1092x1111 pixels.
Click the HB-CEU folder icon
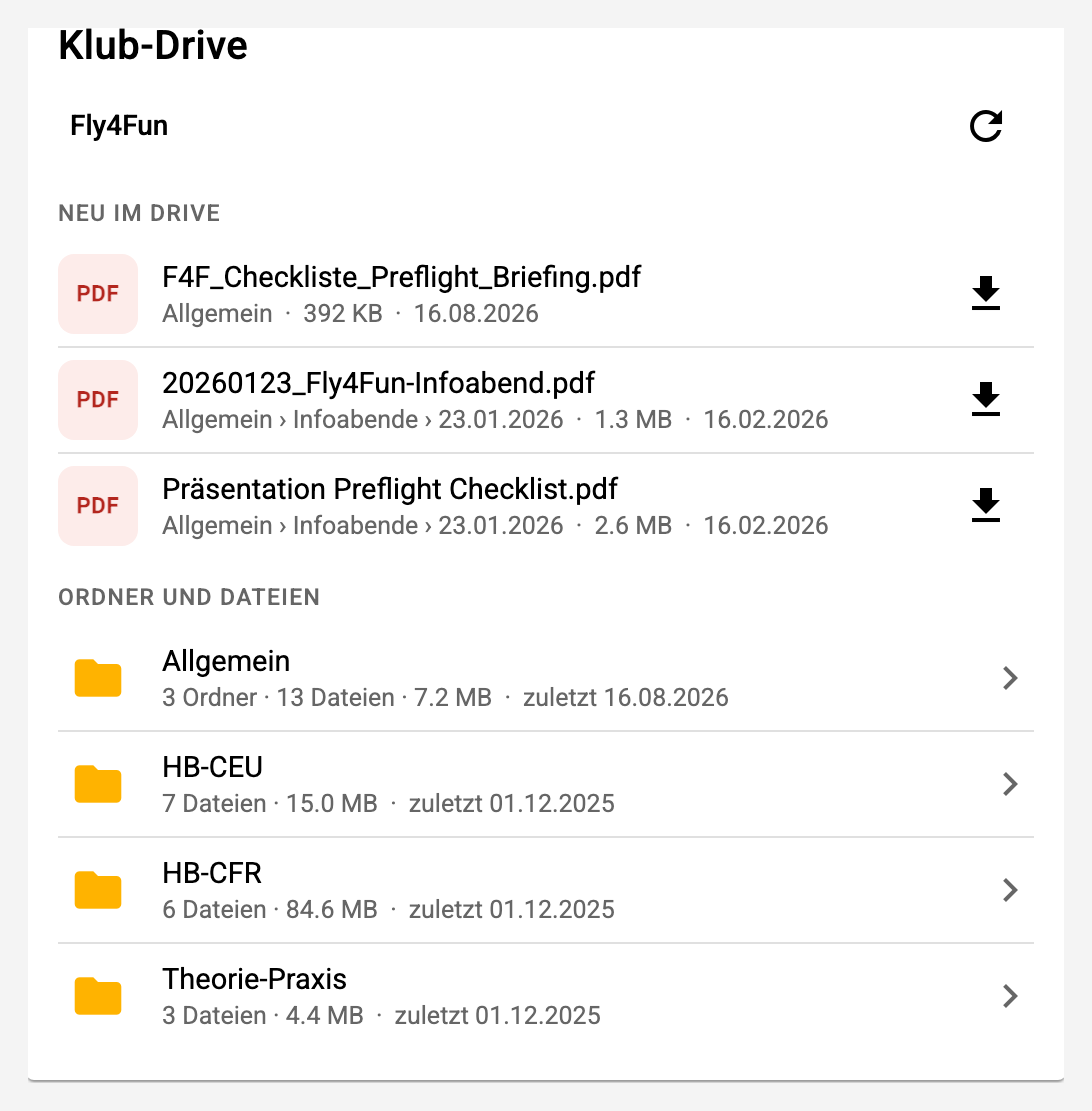point(98,784)
